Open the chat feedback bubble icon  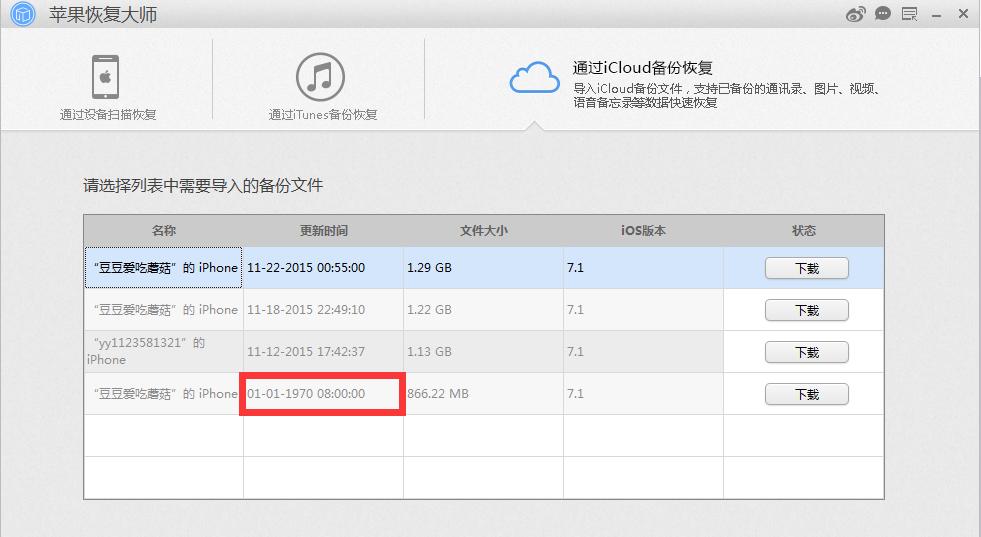[x=883, y=13]
